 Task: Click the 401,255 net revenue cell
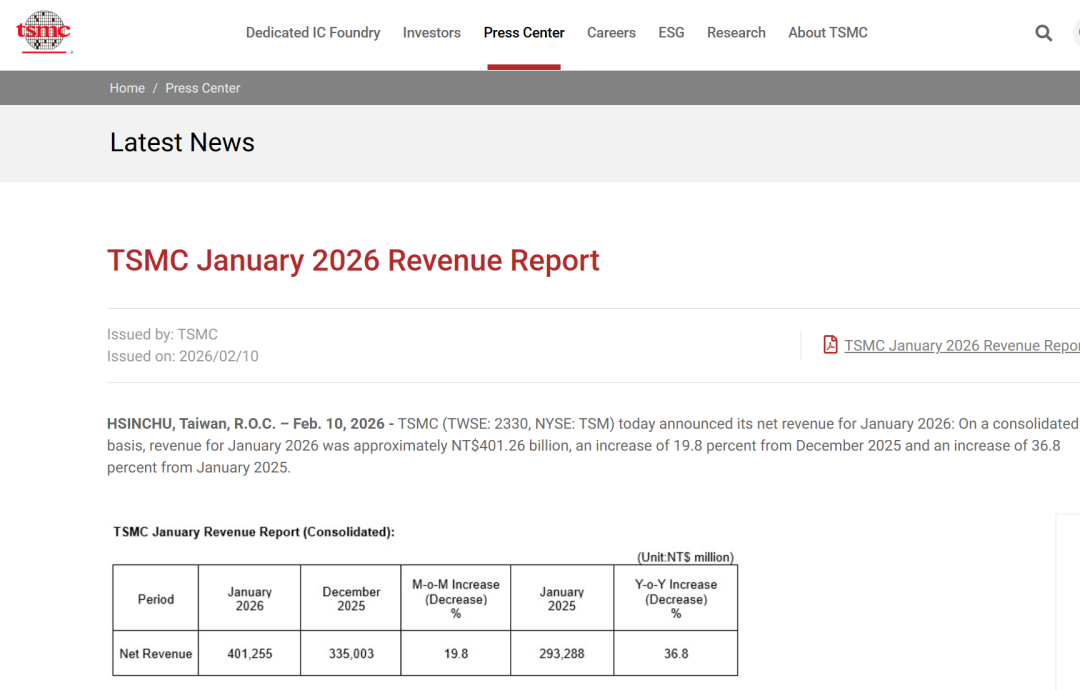point(249,654)
